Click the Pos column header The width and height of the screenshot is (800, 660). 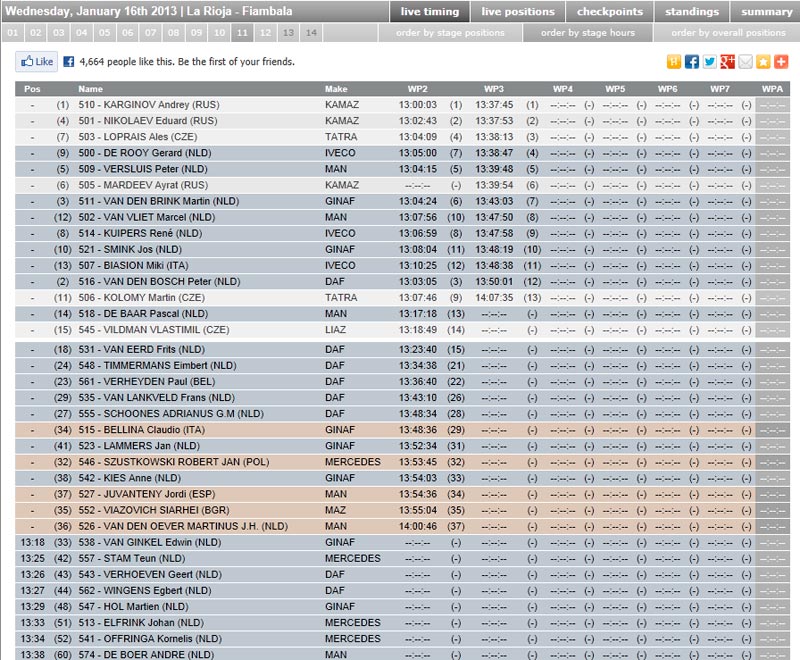pos(32,89)
